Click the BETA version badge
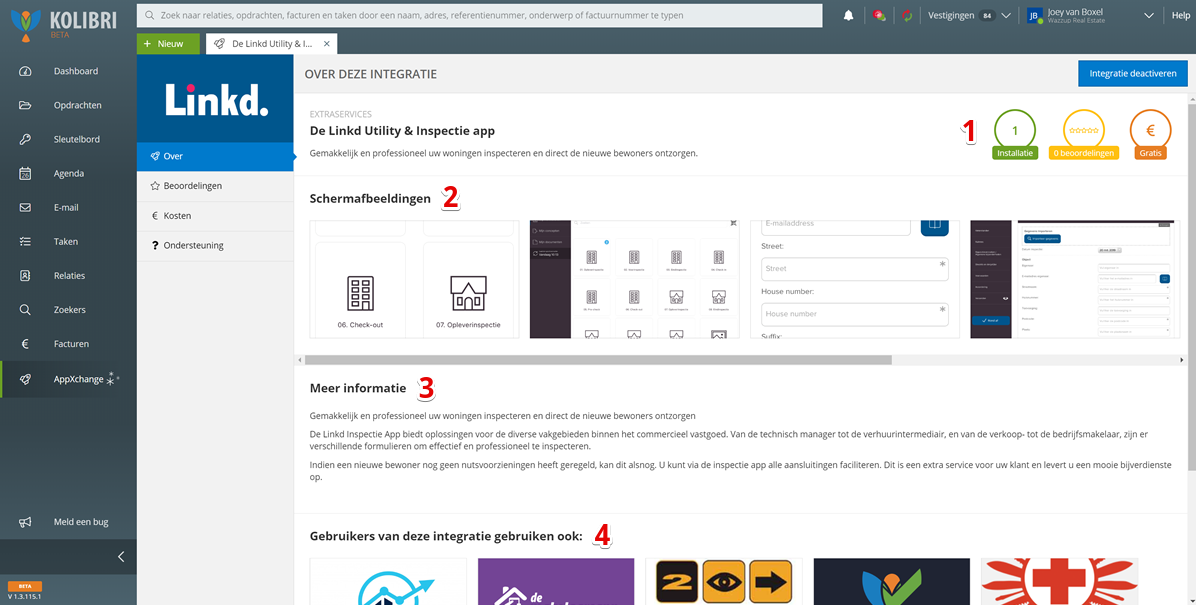 (x=24, y=586)
